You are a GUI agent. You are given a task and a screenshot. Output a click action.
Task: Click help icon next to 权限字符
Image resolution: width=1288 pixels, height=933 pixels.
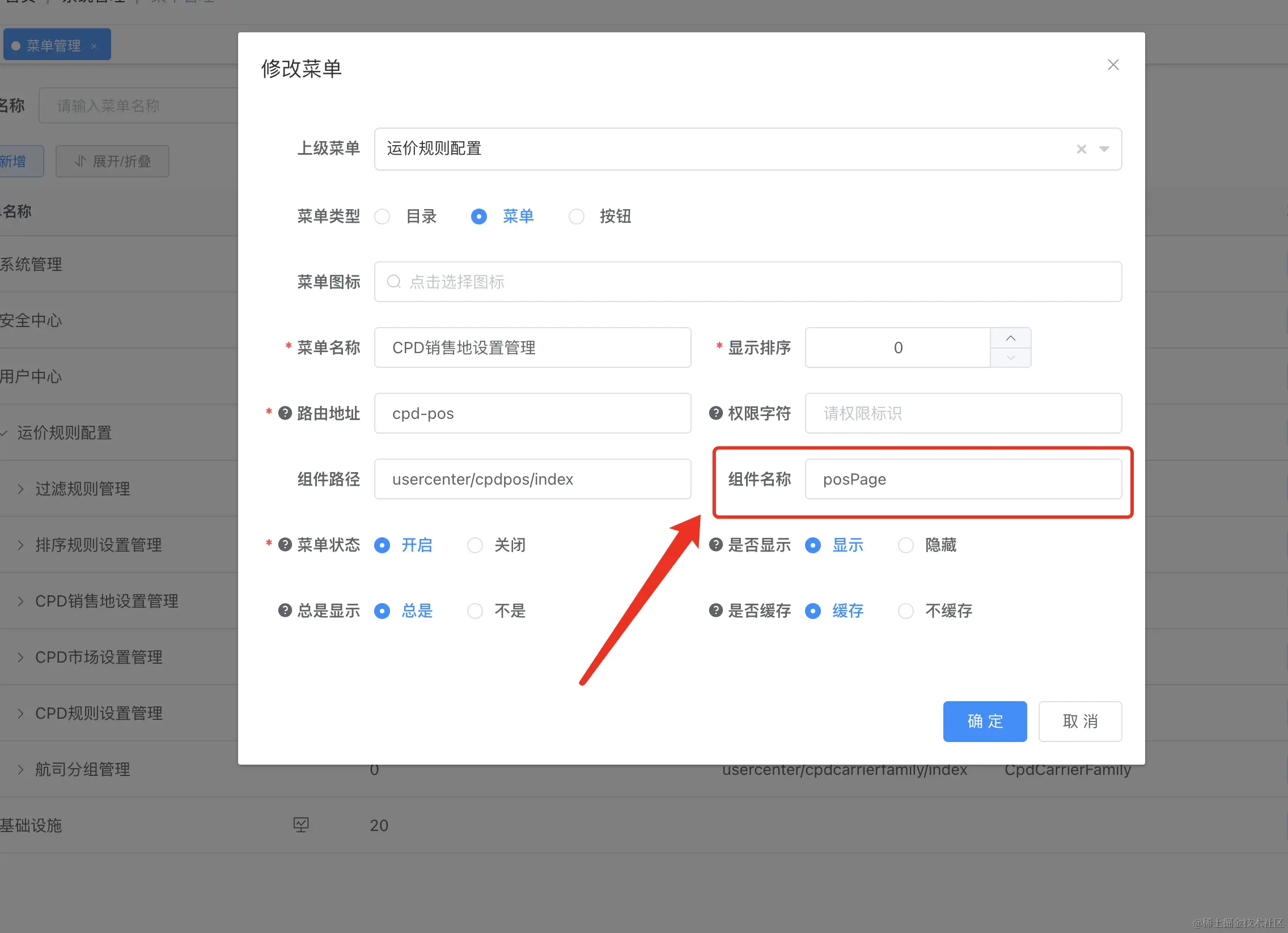(x=715, y=413)
